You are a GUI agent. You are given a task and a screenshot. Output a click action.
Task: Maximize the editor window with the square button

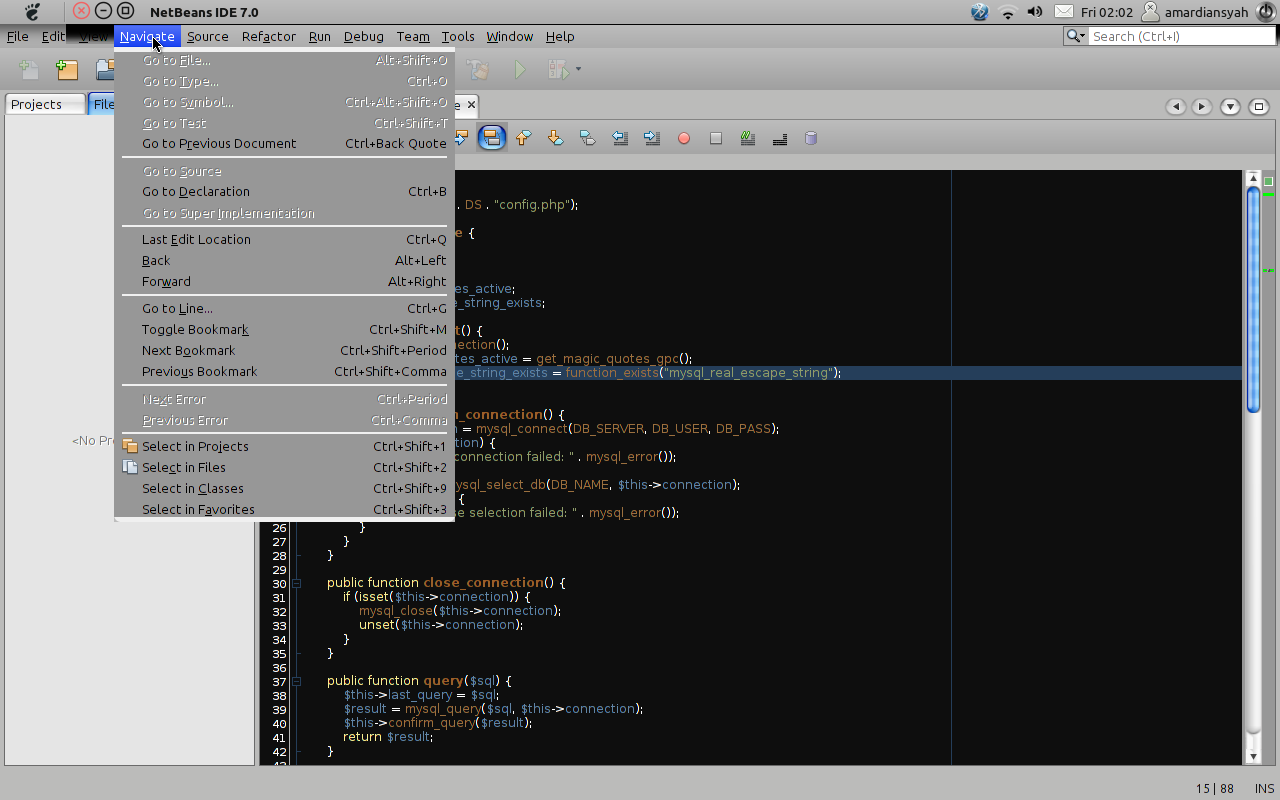tap(1259, 106)
